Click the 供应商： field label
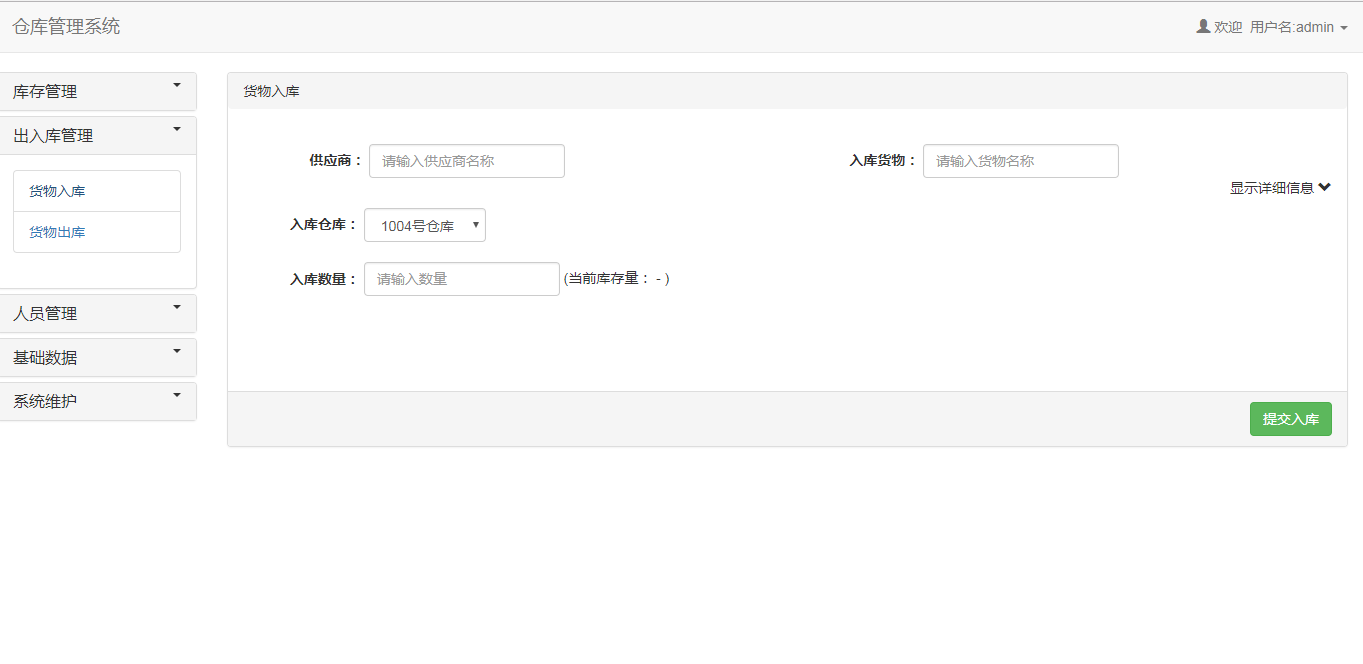Viewport: 1363px width, 664px height. pos(336,160)
